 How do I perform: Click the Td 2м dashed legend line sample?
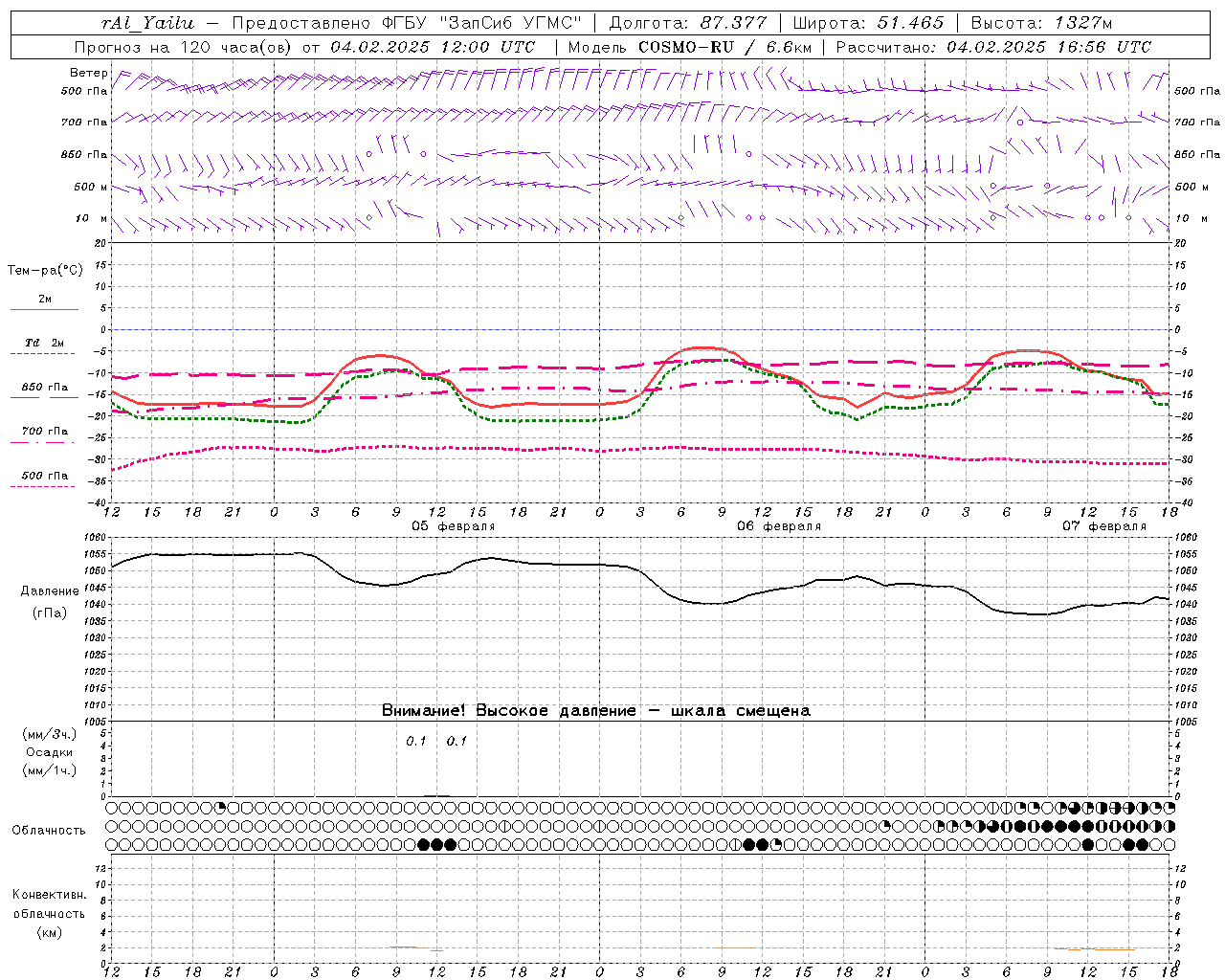click(44, 354)
